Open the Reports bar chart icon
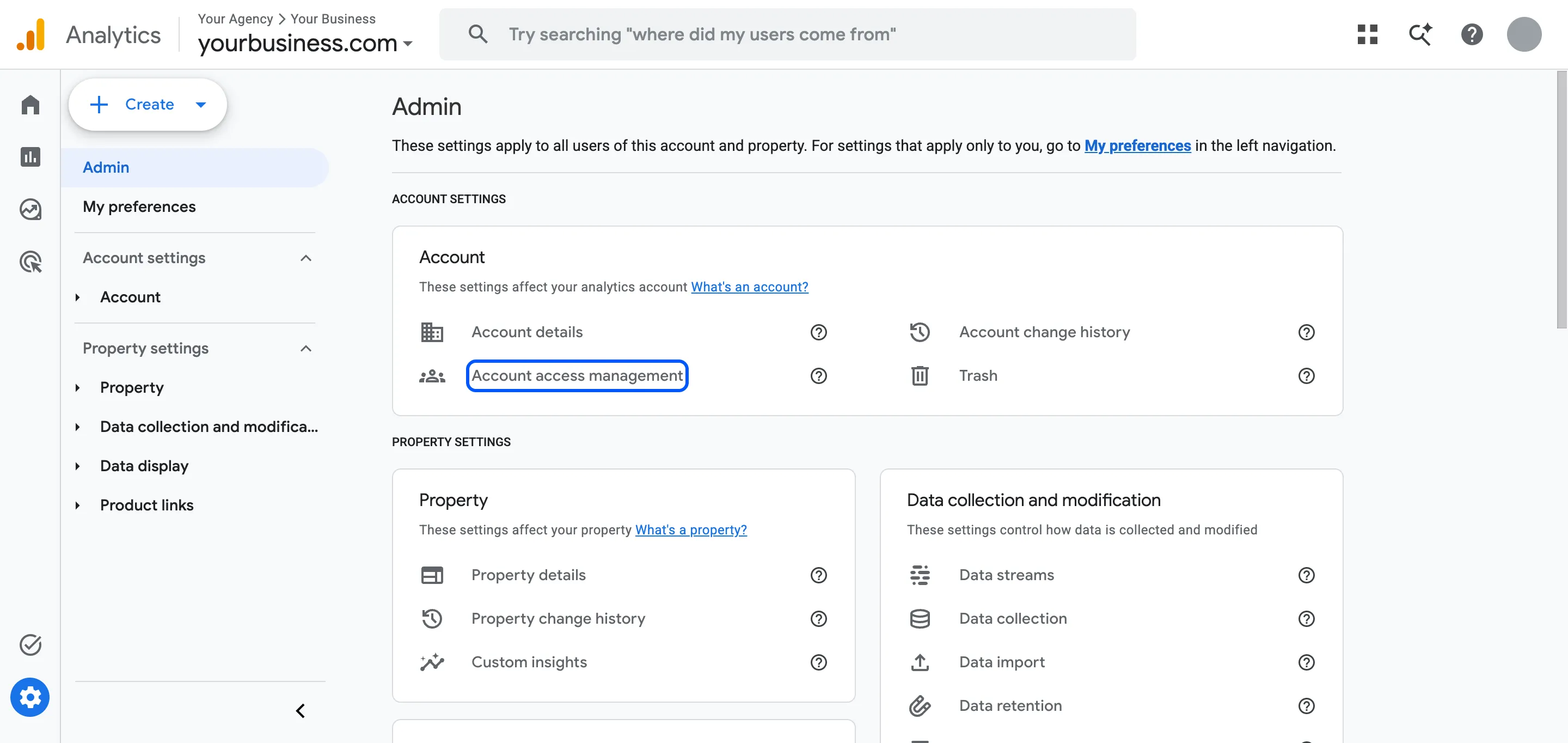 coord(30,157)
